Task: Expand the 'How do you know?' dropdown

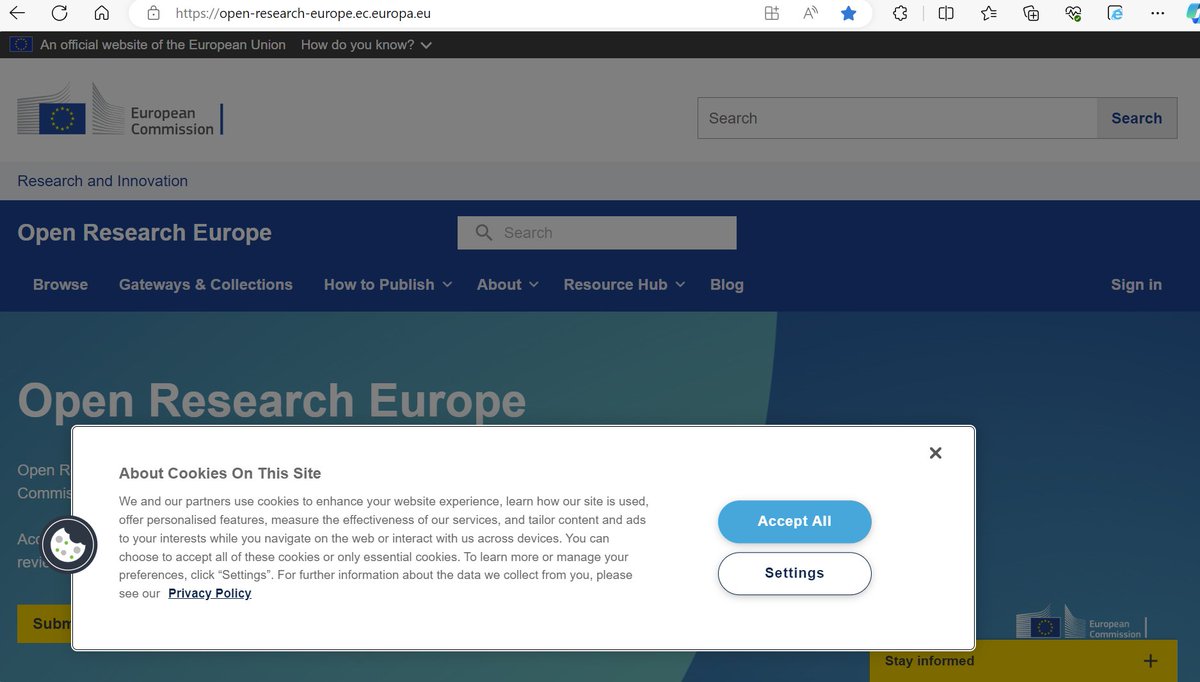Action: pos(366,45)
